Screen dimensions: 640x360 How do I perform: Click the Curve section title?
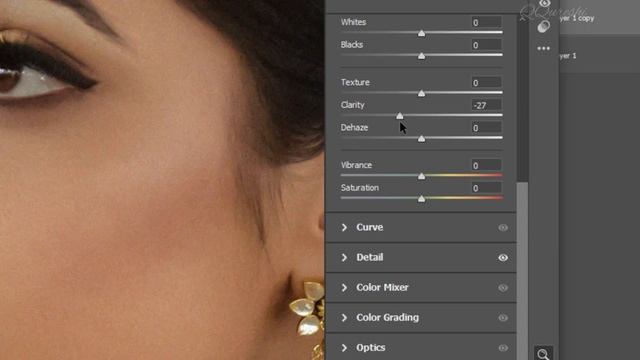point(369,227)
